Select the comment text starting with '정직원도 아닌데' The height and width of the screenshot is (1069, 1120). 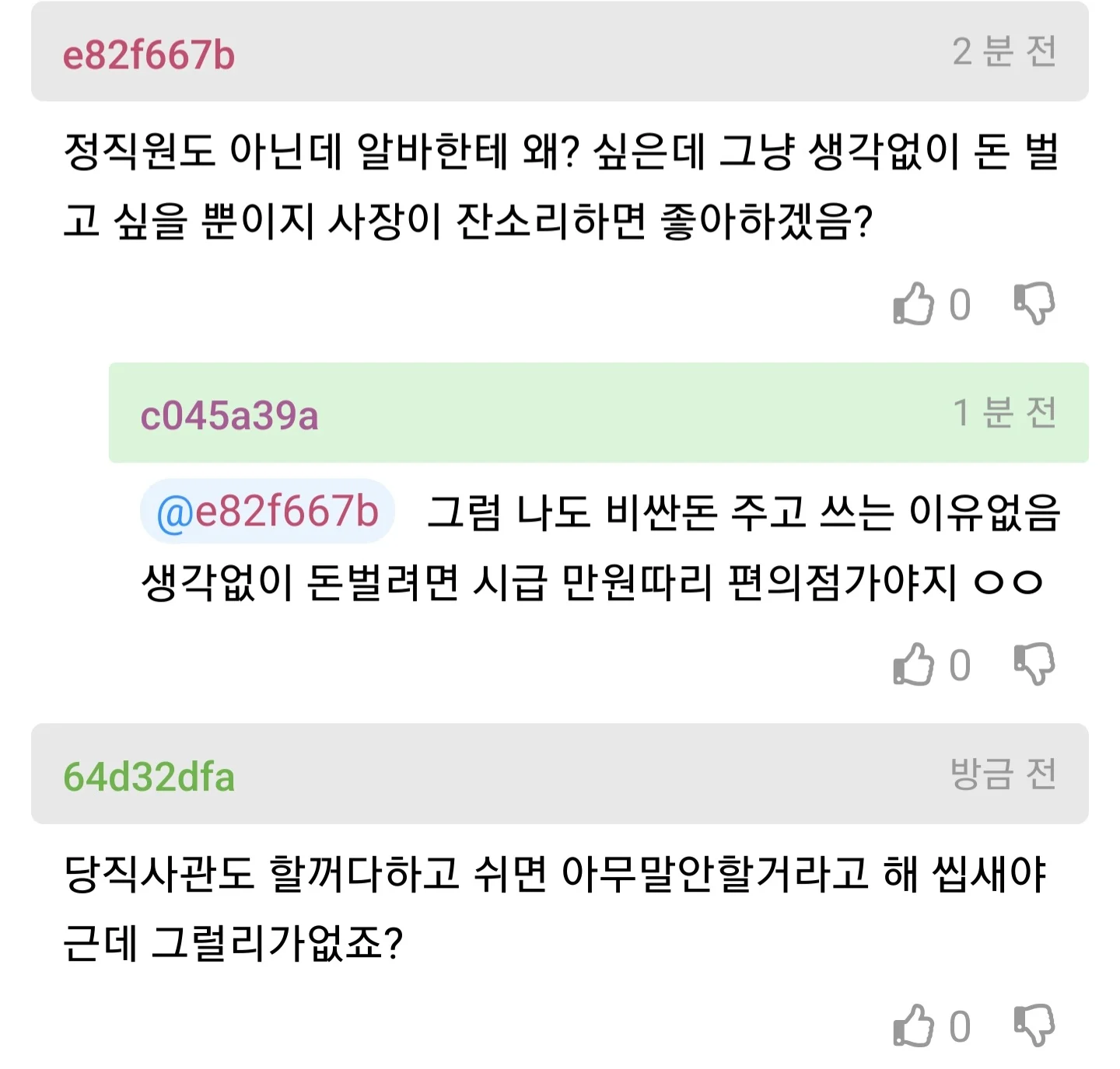560,185
